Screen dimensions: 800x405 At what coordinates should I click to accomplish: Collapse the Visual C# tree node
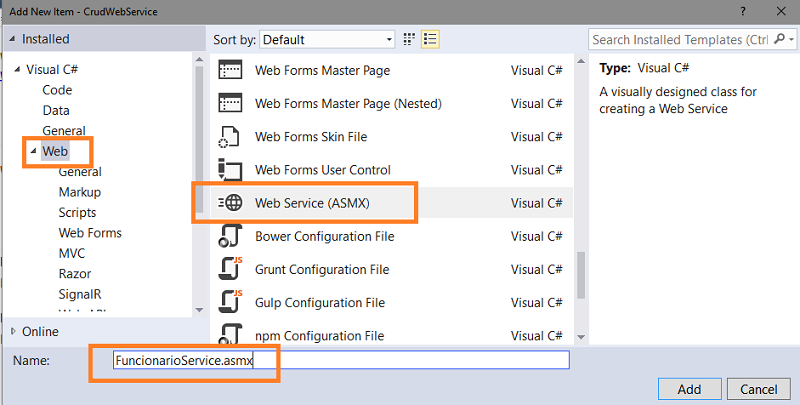[x=17, y=69]
